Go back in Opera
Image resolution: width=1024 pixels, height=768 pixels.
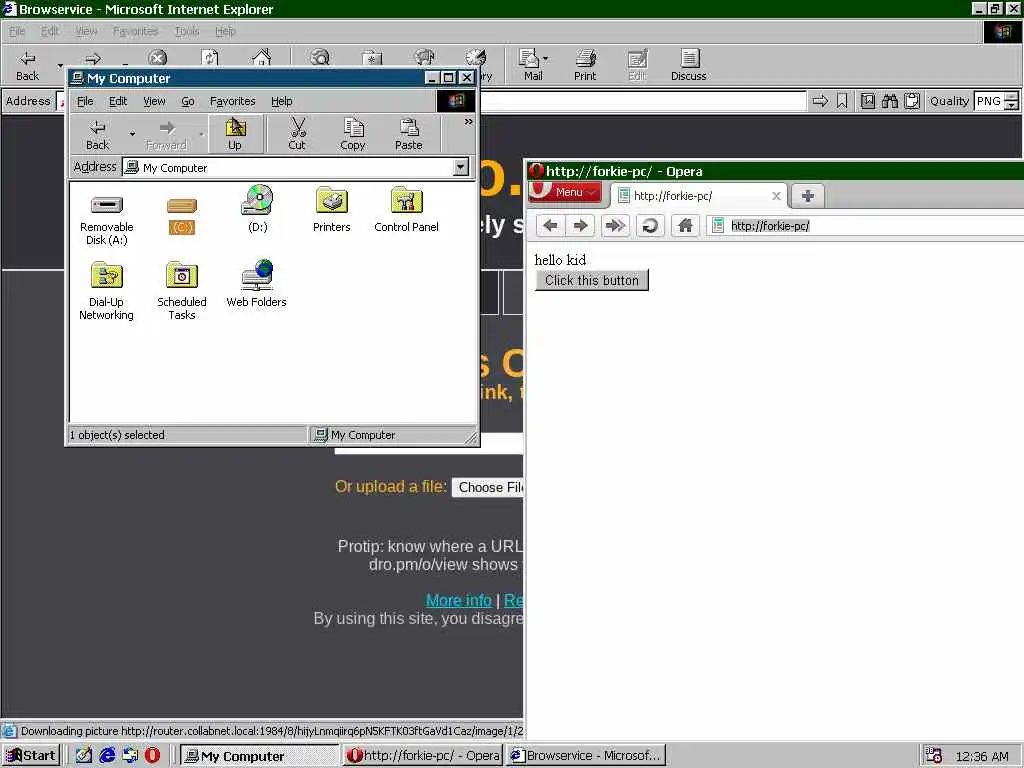click(x=550, y=226)
